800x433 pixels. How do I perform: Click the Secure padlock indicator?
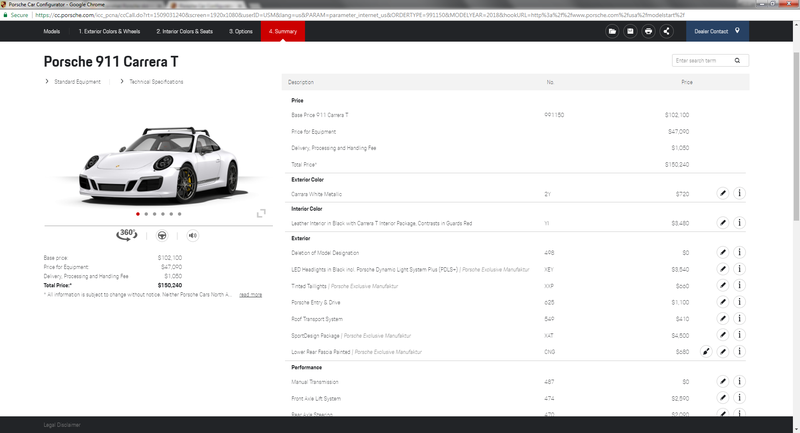(x=15, y=15)
